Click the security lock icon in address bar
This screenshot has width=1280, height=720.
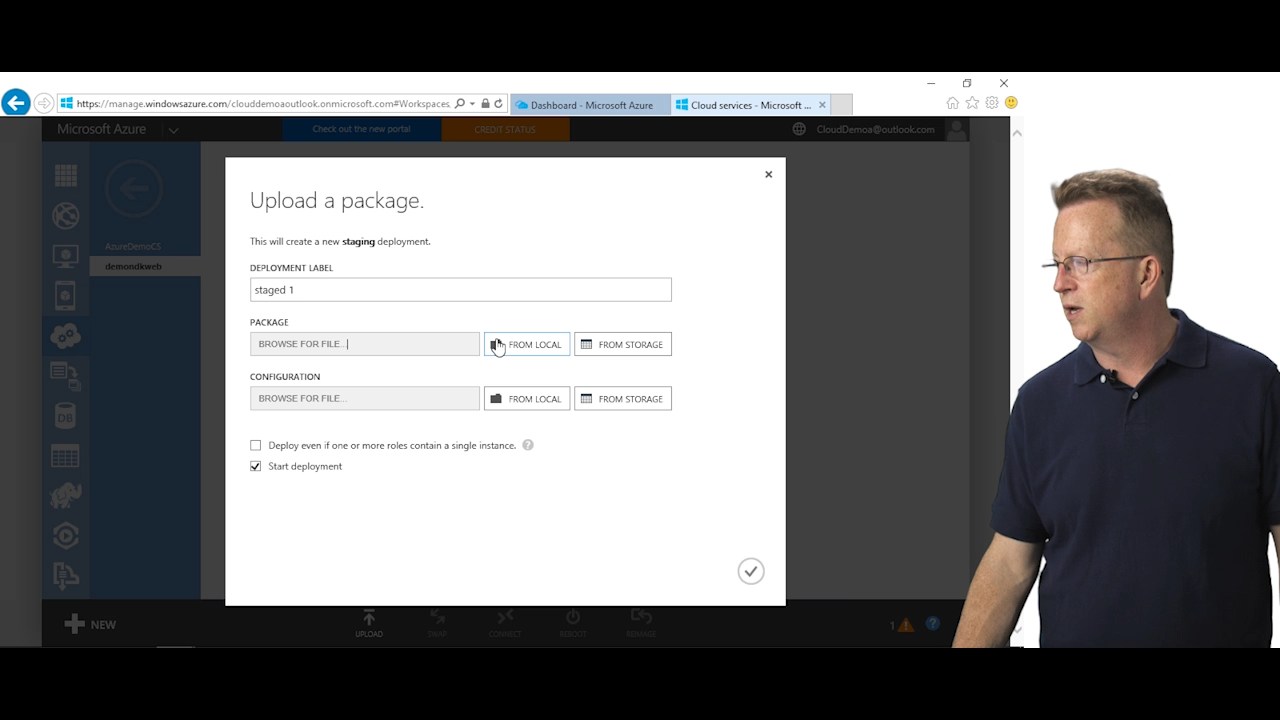[x=485, y=103]
